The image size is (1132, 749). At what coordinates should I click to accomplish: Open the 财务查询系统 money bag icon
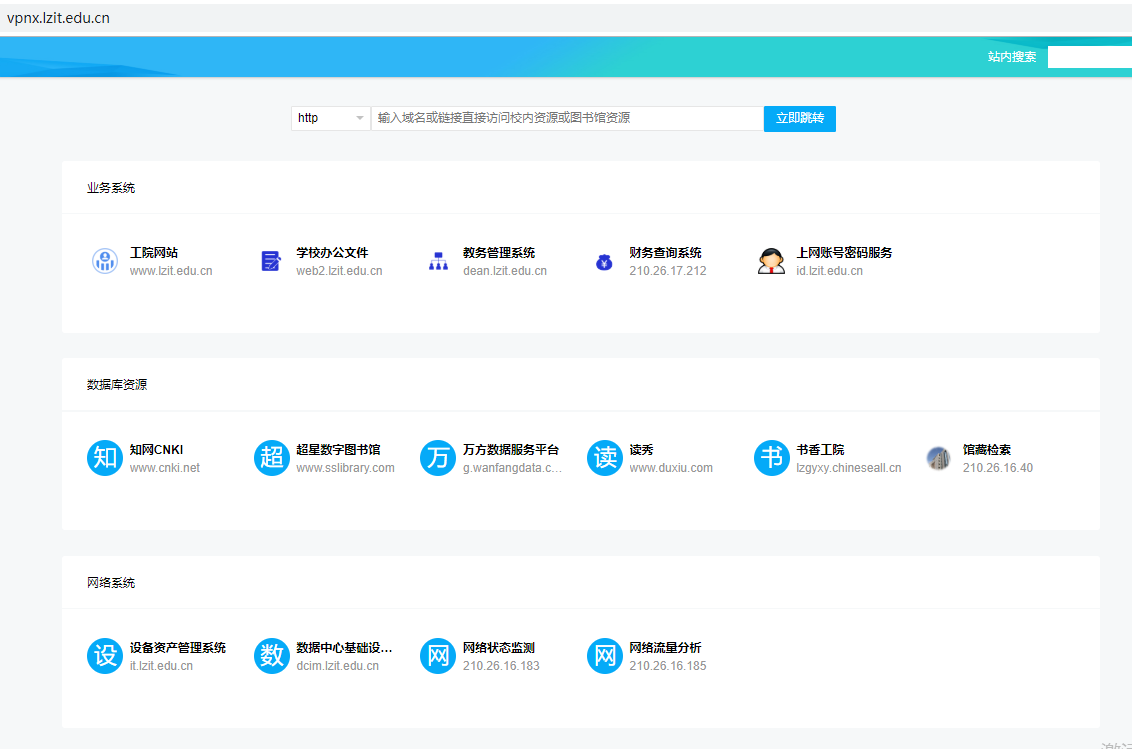click(604, 262)
